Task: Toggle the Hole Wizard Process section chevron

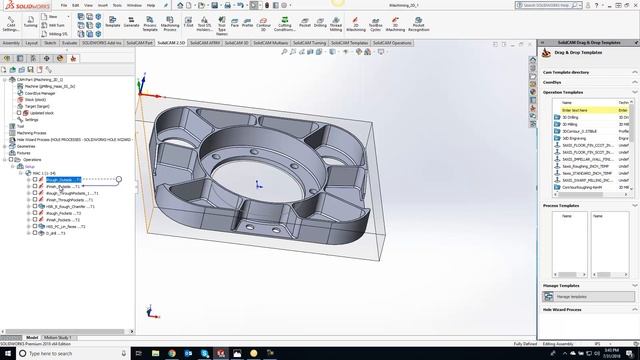Action: point(634,309)
